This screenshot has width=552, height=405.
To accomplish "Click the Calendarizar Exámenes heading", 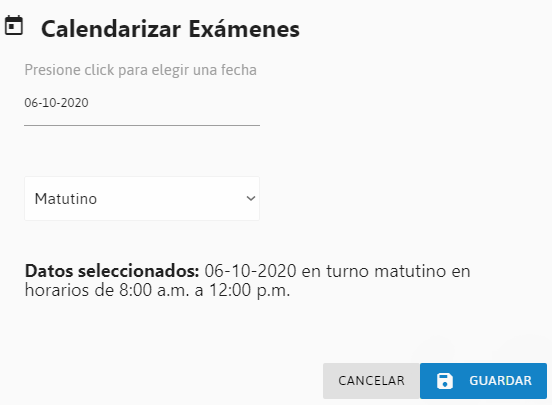I will 170,29.
